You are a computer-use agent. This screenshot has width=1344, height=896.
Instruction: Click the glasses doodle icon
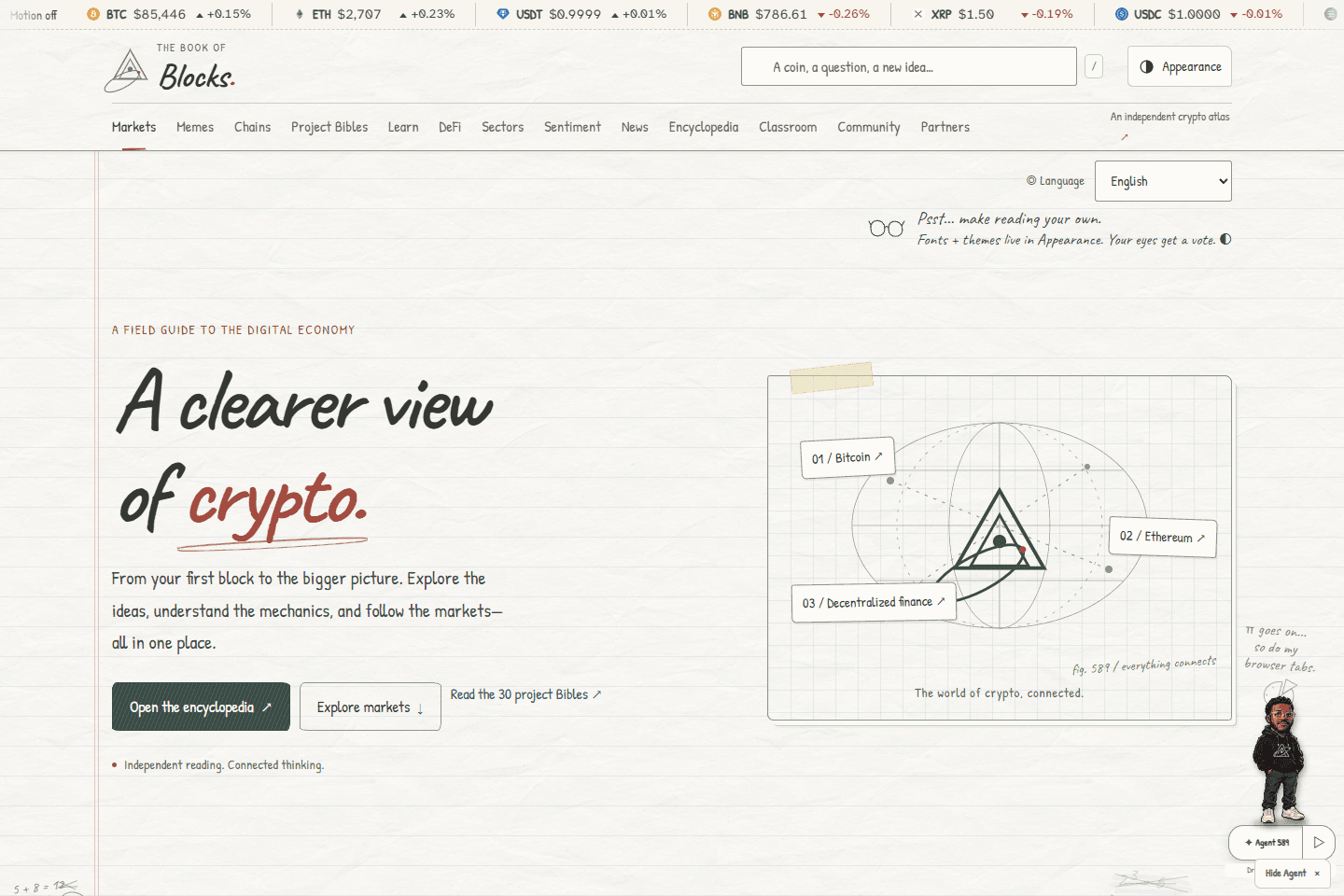point(886,229)
